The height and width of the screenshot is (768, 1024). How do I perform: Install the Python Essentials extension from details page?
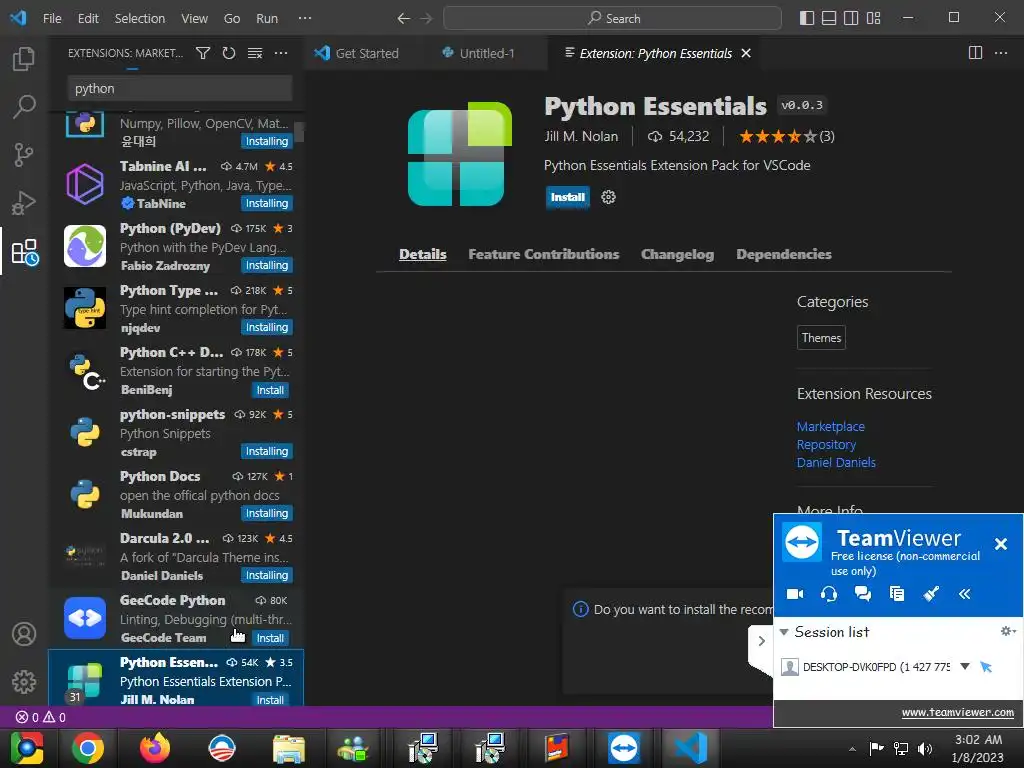[568, 197]
